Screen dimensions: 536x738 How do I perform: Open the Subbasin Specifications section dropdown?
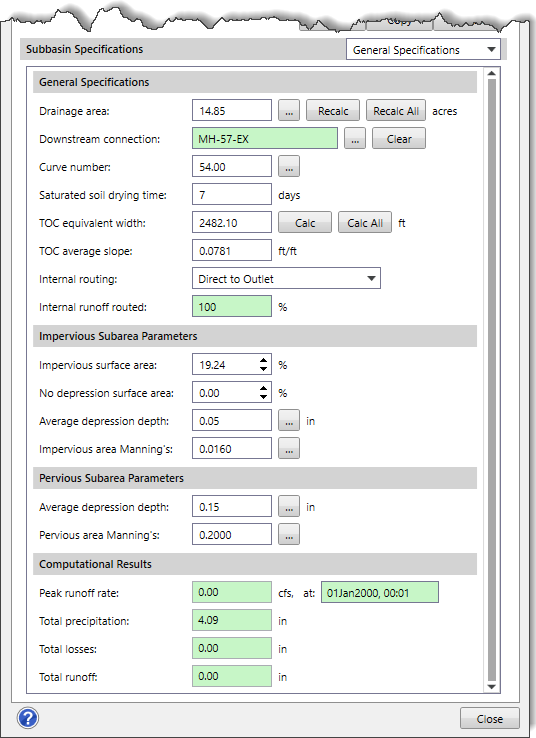[423, 49]
